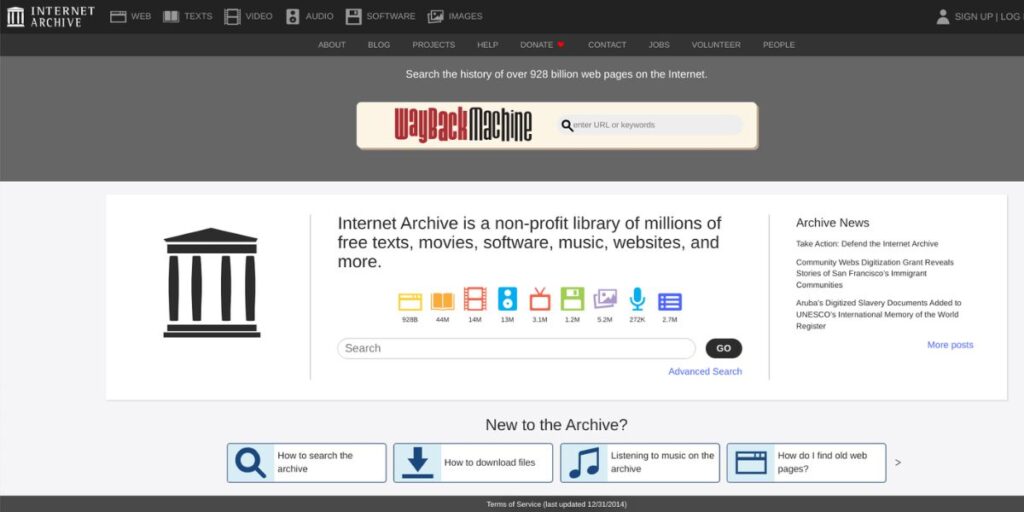Select the red film strip icon labeled 14M
Image resolution: width=1024 pixels, height=512 pixels.
(x=475, y=299)
